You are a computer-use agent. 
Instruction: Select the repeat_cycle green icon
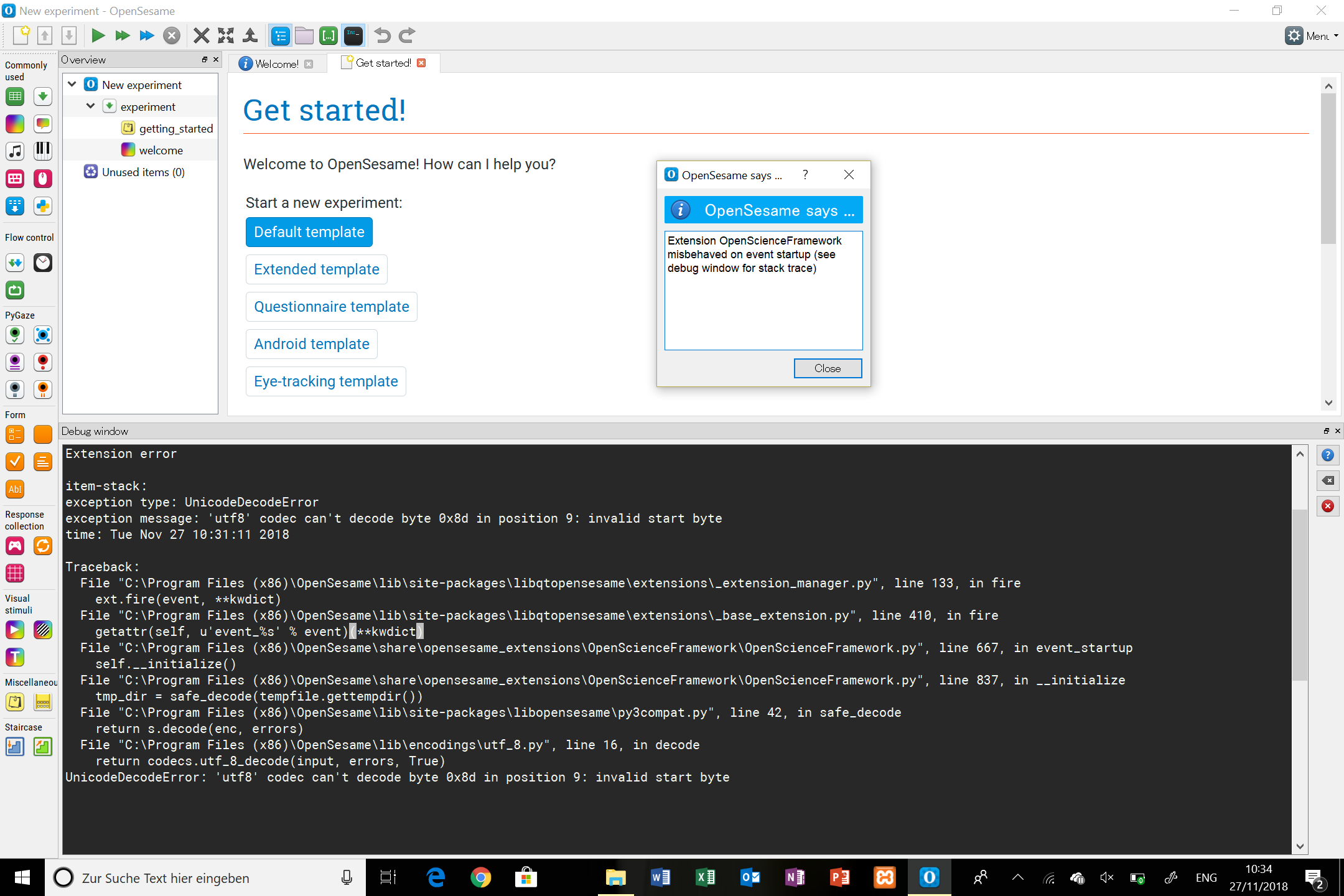click(x=15, y=290)
